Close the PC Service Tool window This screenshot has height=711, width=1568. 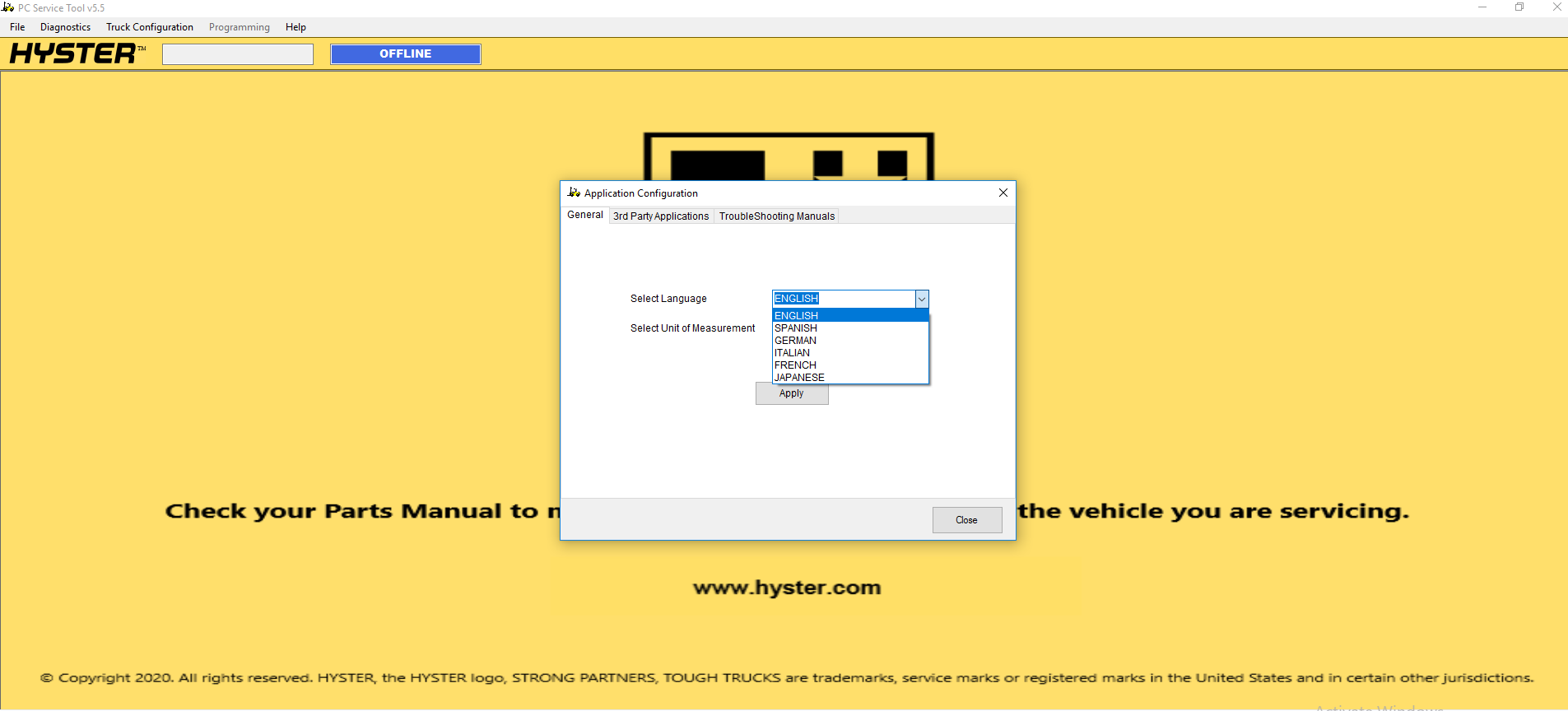click(x=1556, y=7)
